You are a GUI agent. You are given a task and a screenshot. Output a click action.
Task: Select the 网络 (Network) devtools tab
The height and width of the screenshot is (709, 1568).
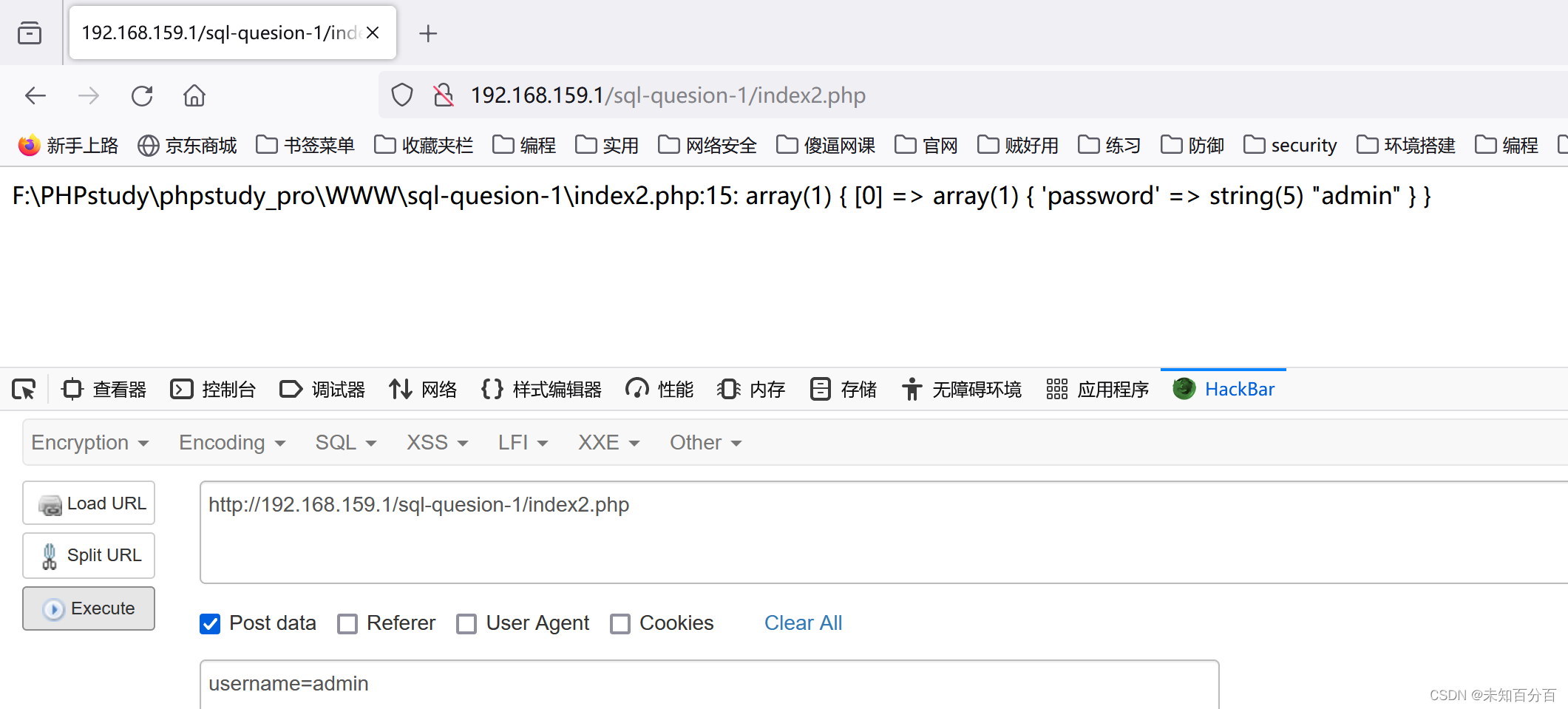tap(421, 389)
